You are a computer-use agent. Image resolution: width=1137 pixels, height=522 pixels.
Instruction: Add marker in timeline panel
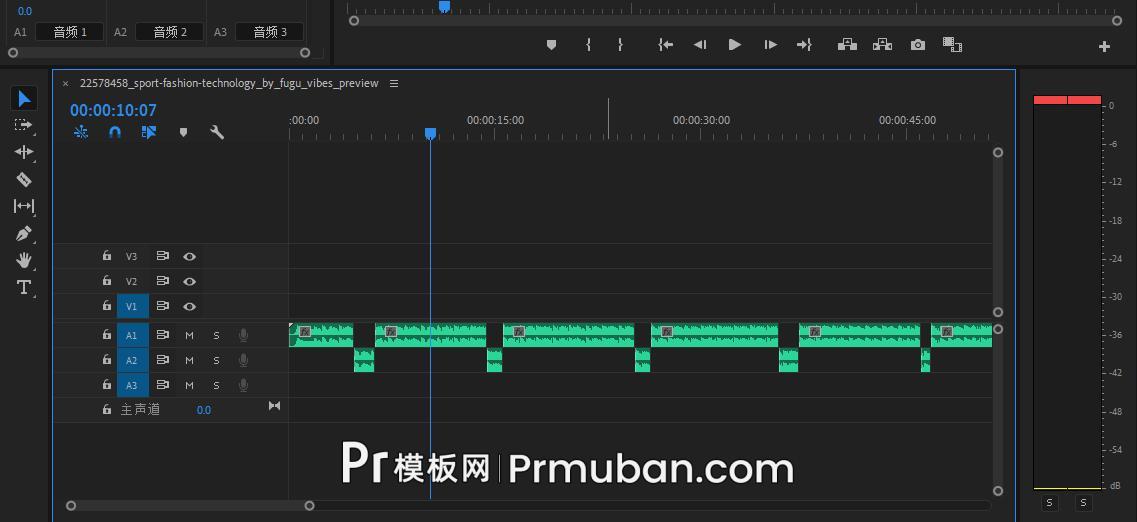[x=183, y=132]
